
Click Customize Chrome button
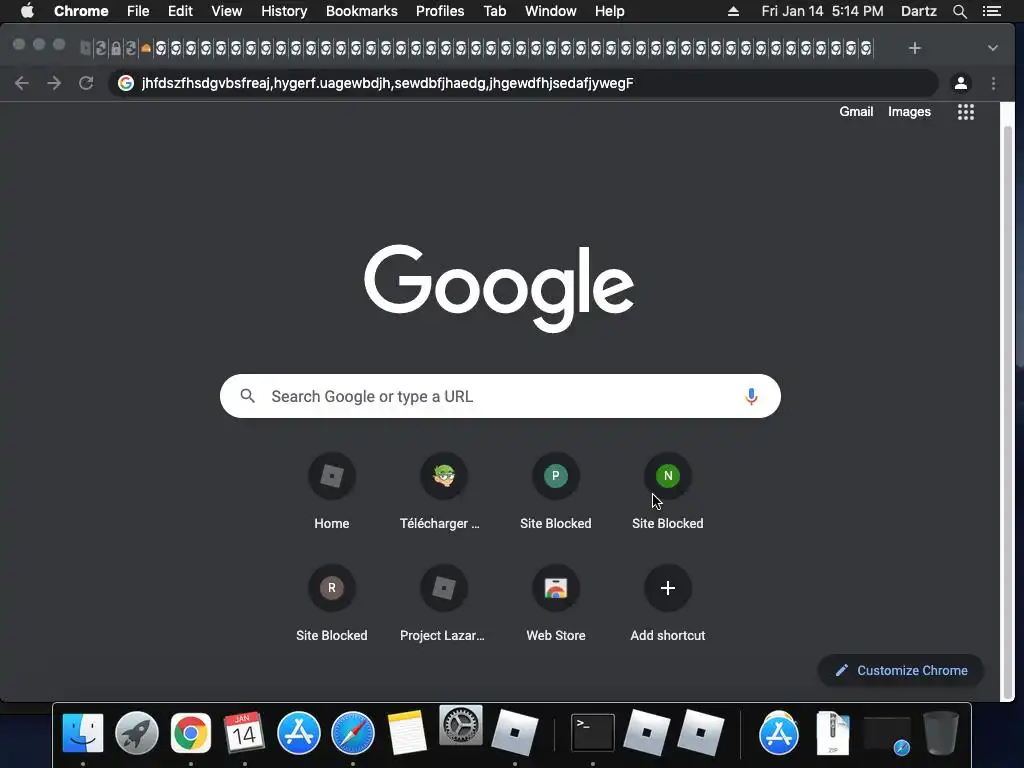click(x=901, y=671)
